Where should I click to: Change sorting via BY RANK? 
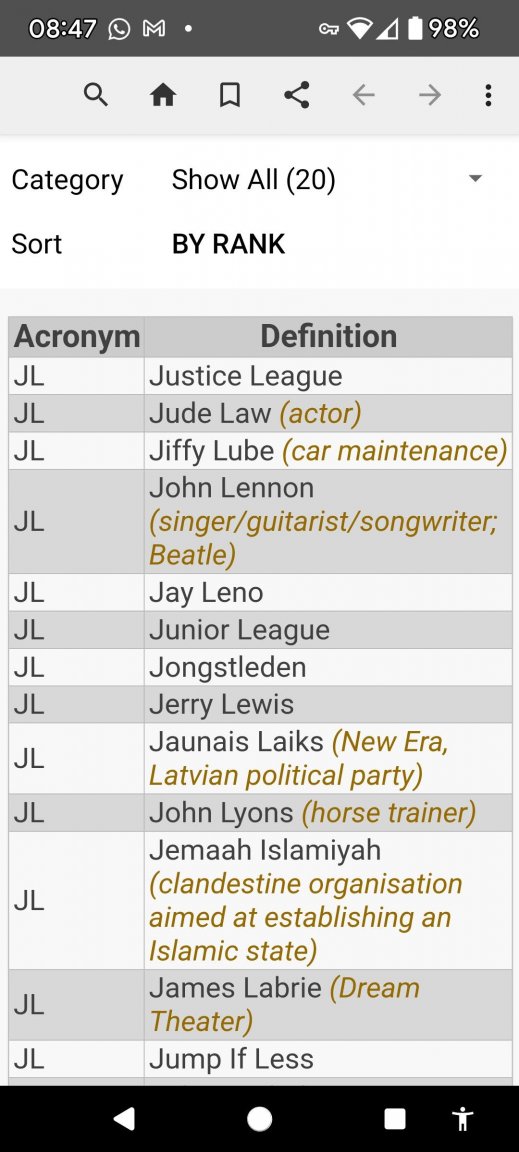228,244
